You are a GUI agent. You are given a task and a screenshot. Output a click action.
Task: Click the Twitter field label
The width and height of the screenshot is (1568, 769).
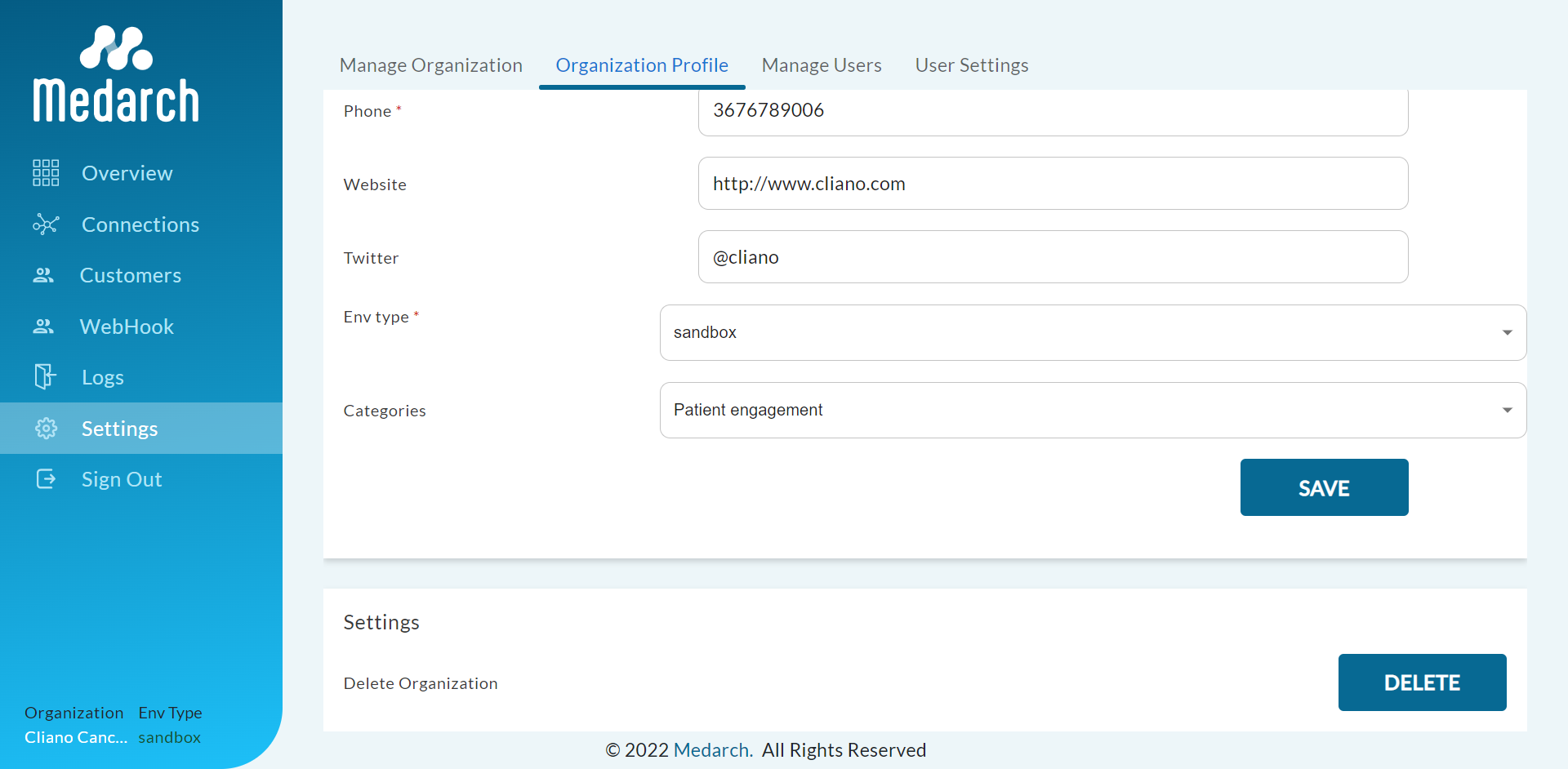pos(371,258)
